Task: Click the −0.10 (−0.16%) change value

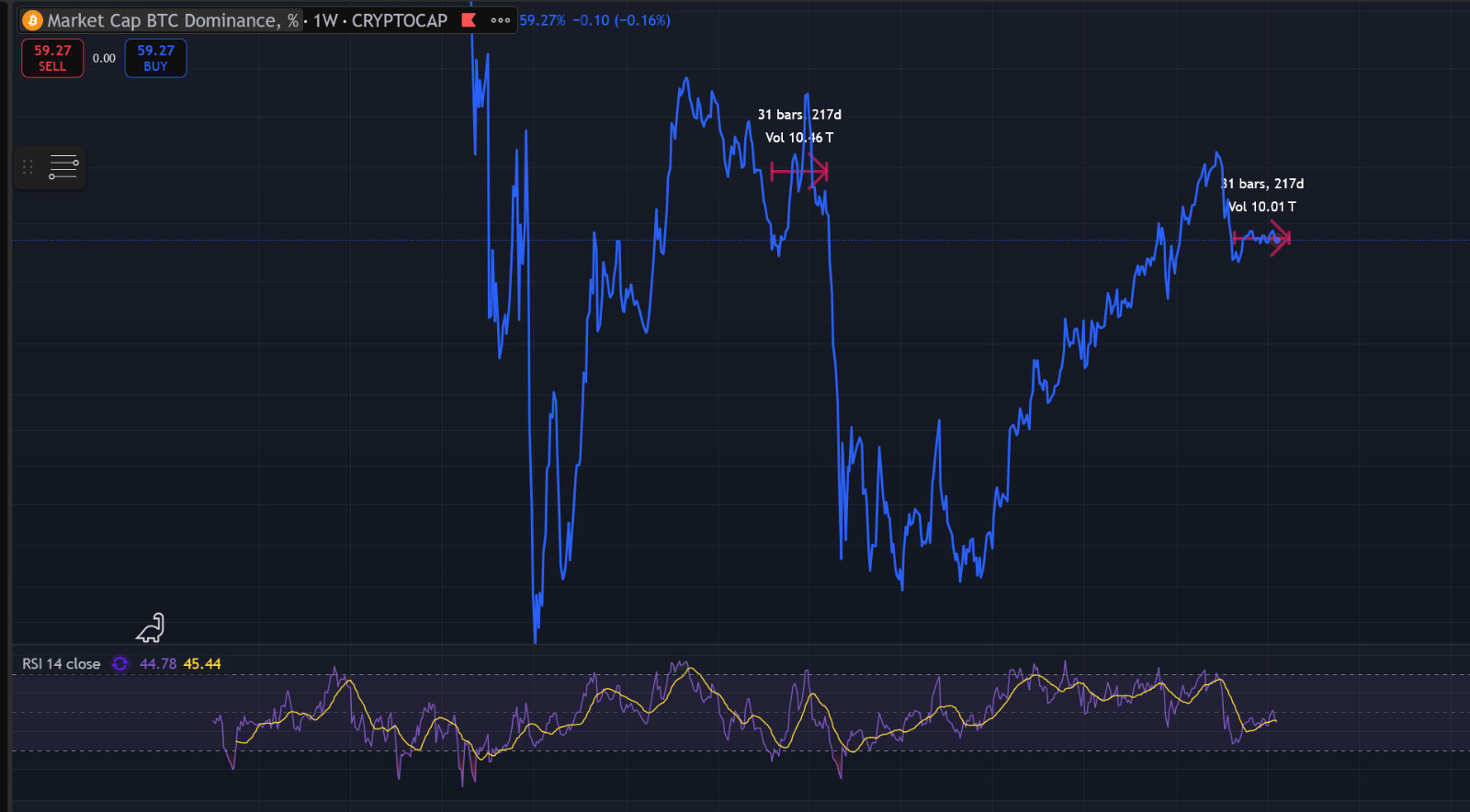Action: click(621, 20)
